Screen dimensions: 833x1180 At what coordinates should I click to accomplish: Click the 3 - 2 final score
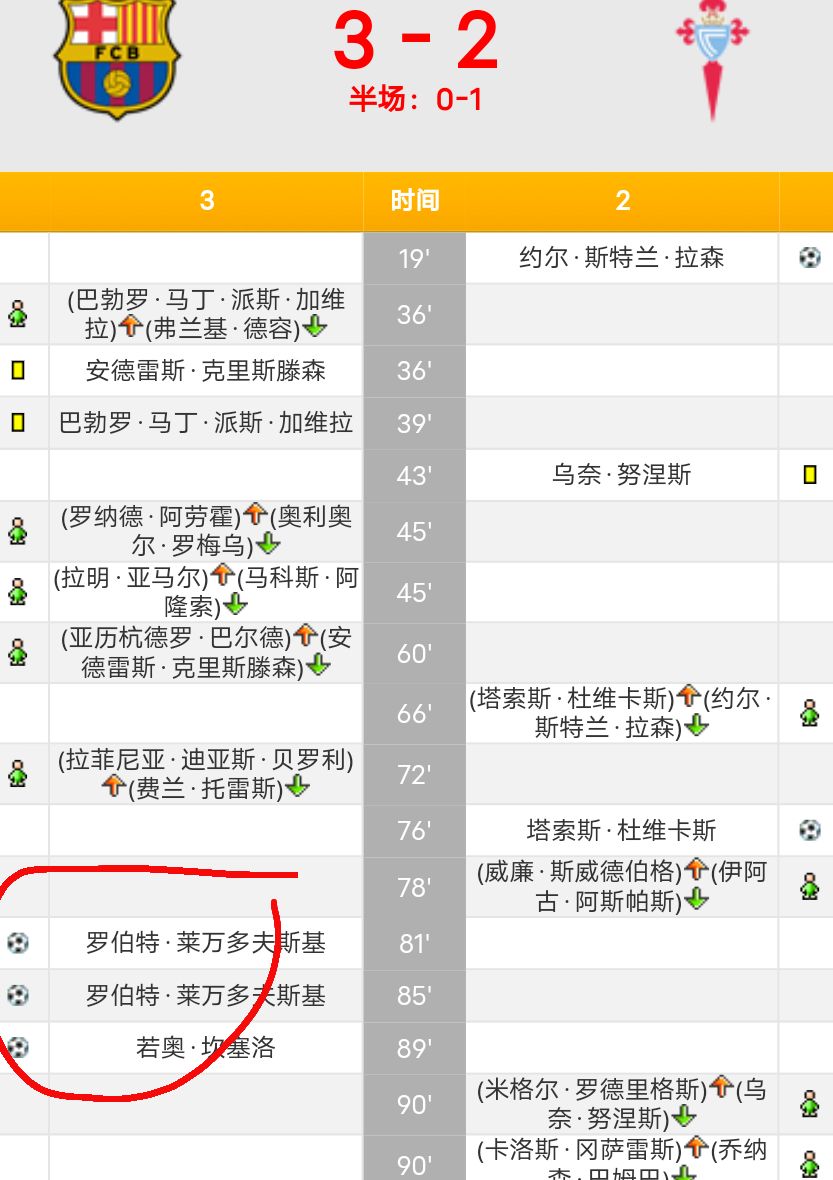click(x=415, y=42)
